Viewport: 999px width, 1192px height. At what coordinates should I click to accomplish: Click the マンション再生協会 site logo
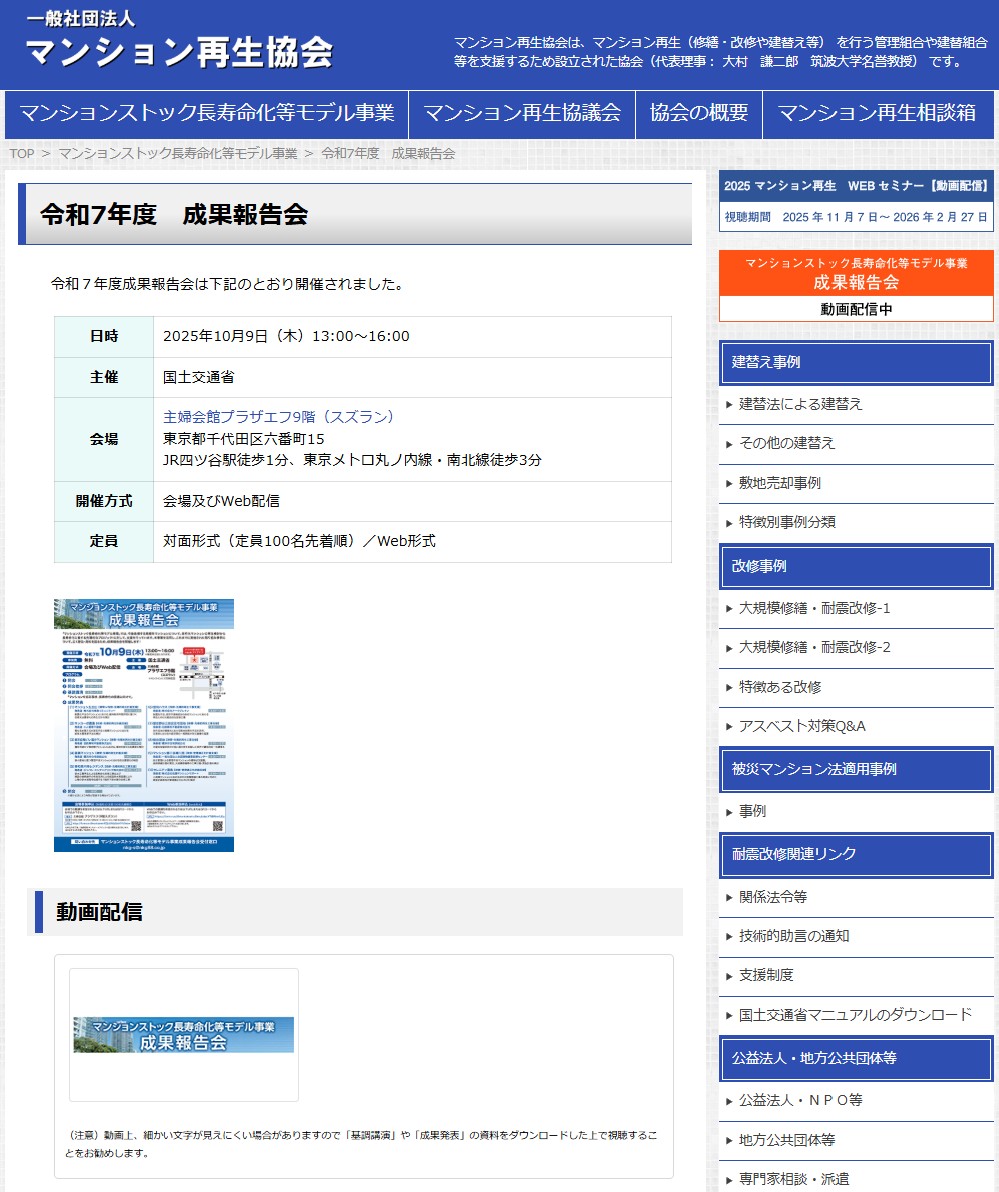coord(178,42)
